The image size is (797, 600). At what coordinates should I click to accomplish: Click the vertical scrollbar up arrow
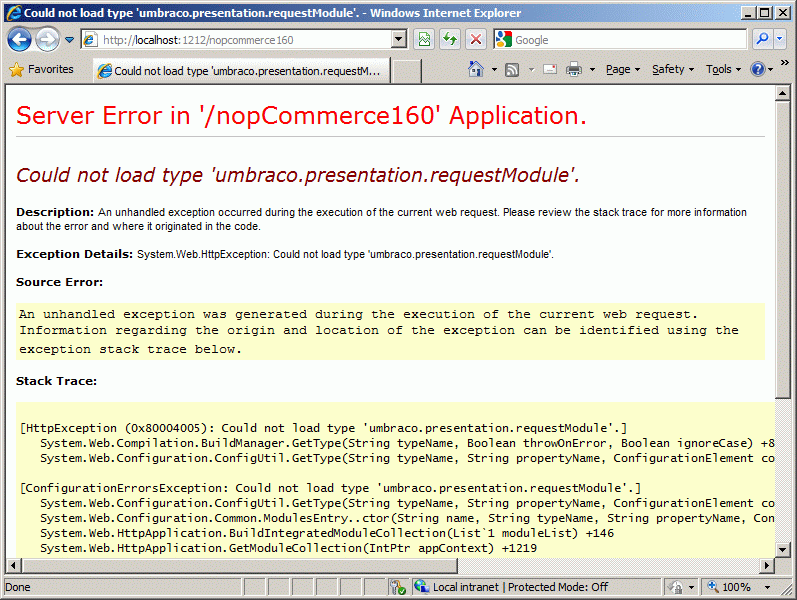coord(782,93)
